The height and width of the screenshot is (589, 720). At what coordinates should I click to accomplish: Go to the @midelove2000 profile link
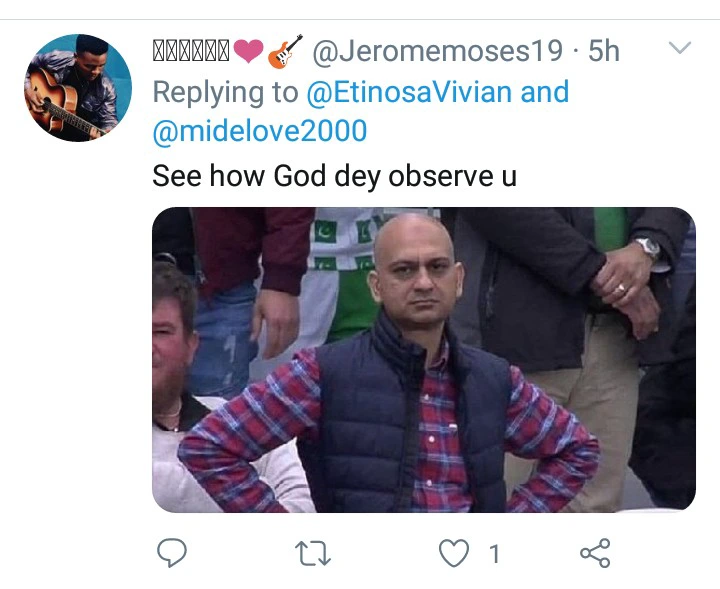259,130
